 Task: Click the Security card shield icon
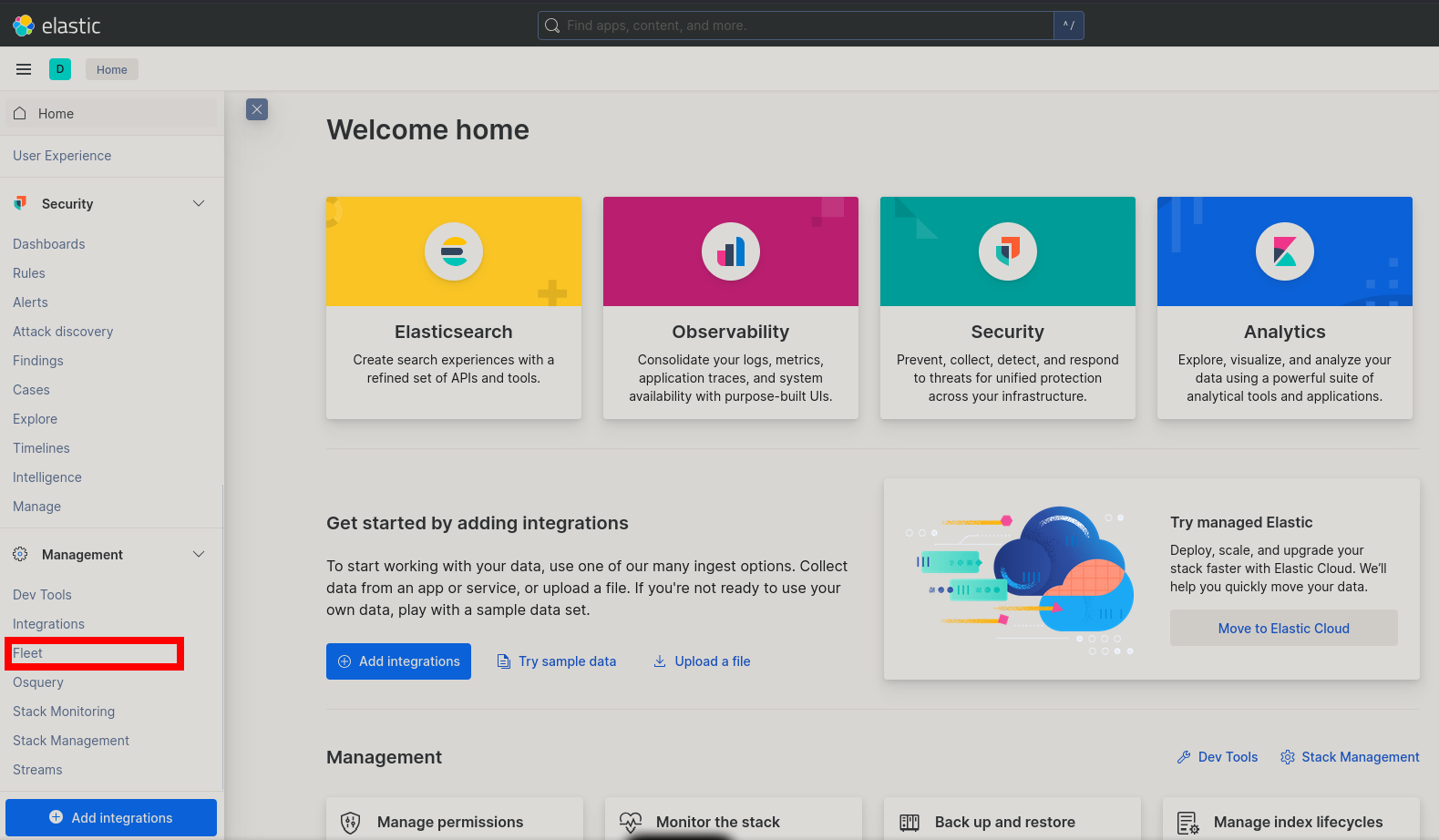click(x=1008, y=251)
